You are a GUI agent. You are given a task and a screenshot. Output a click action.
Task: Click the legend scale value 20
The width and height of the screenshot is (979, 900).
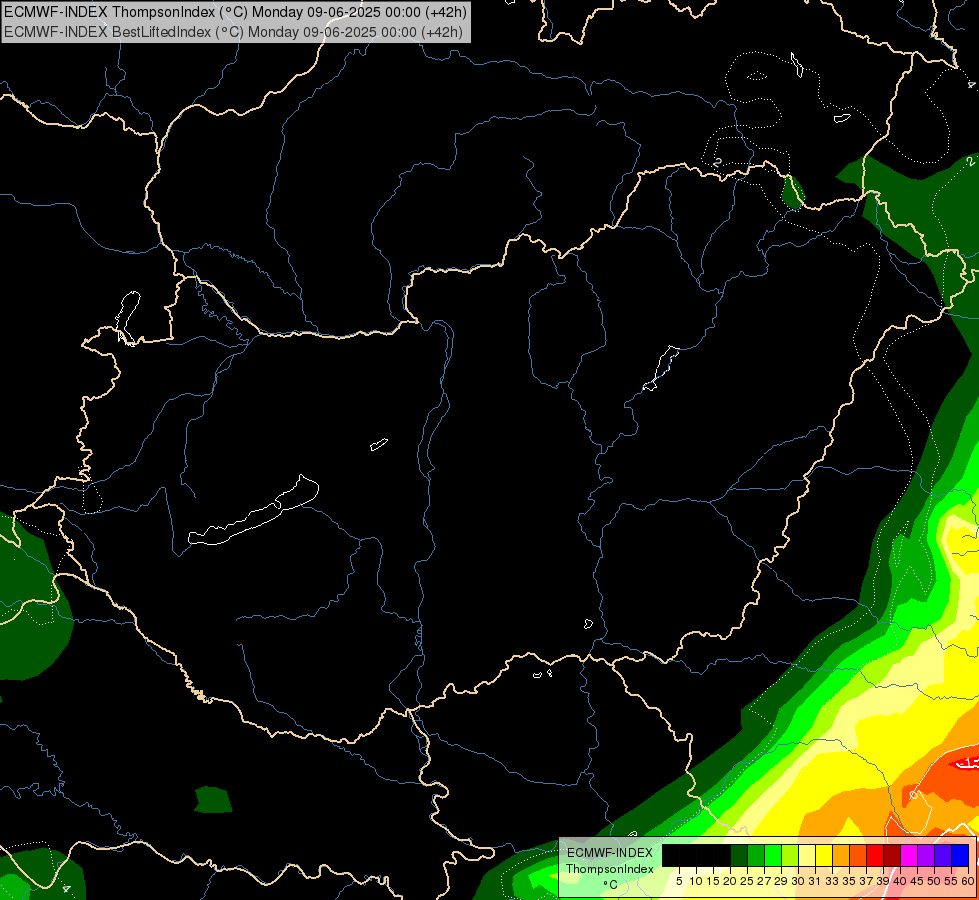[730, 881]
